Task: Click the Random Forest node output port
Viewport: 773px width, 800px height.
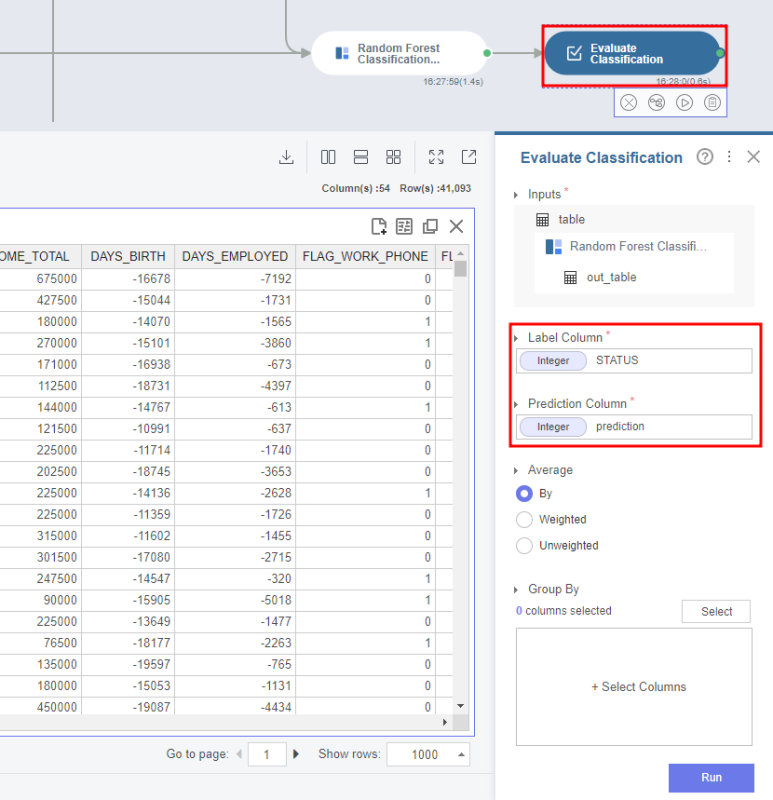Action: [x=487, y=53]
